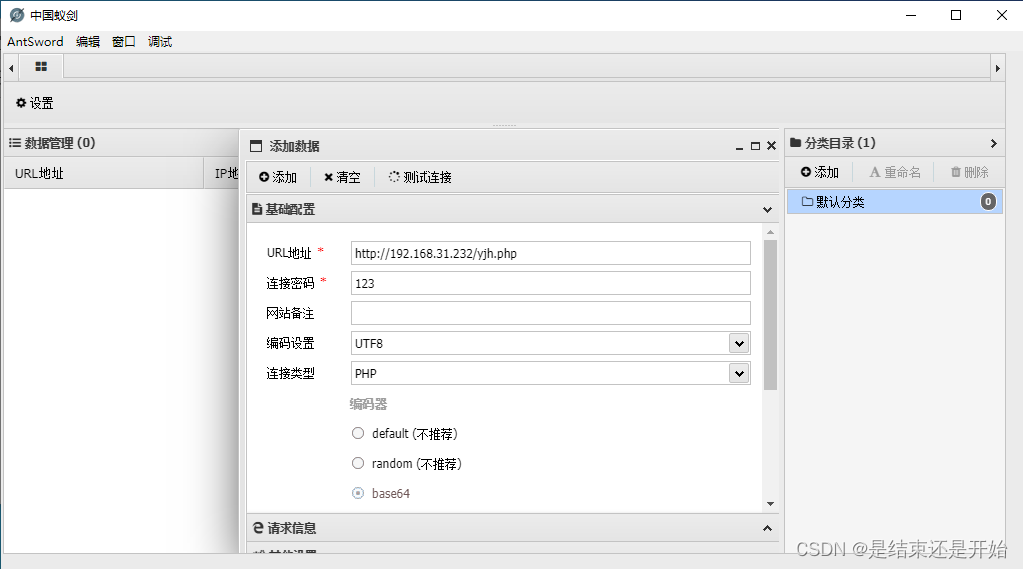This screenshot has width=1023, height=569.
Task: Click the 测试连接 test connection button
Action: click(420, 177)
